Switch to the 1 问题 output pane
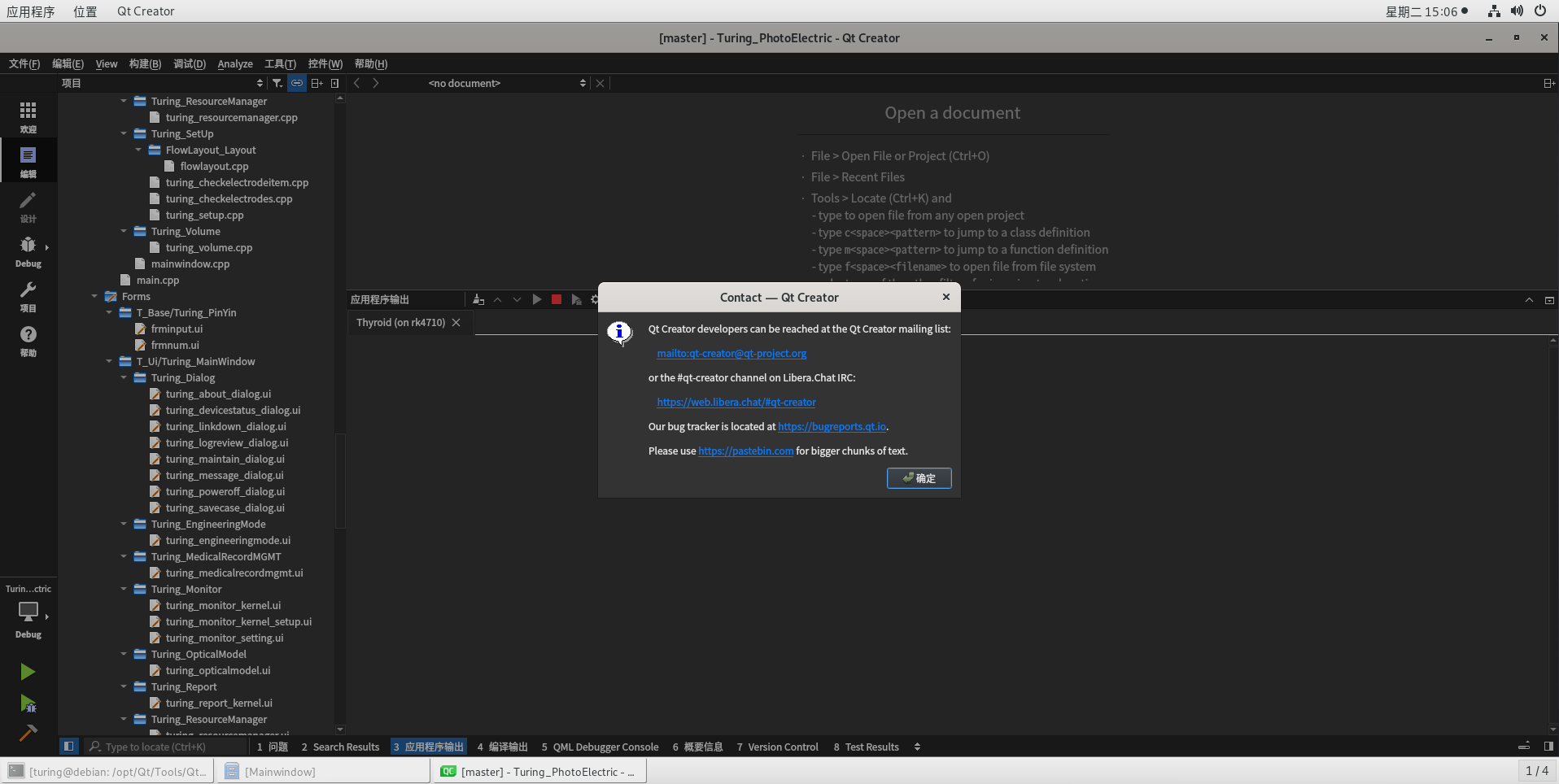Viewport: 1559px width, 784px height. coord(273,747)
